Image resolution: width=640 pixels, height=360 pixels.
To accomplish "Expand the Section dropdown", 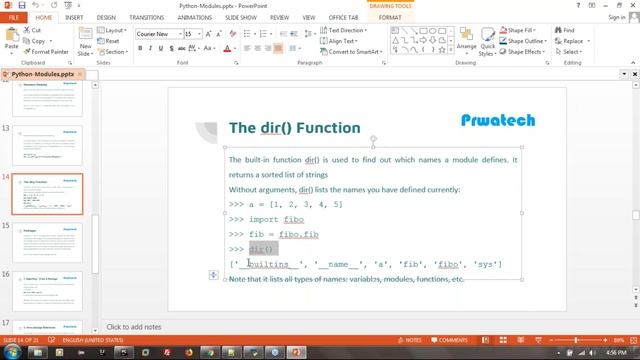I will point(113,52).
